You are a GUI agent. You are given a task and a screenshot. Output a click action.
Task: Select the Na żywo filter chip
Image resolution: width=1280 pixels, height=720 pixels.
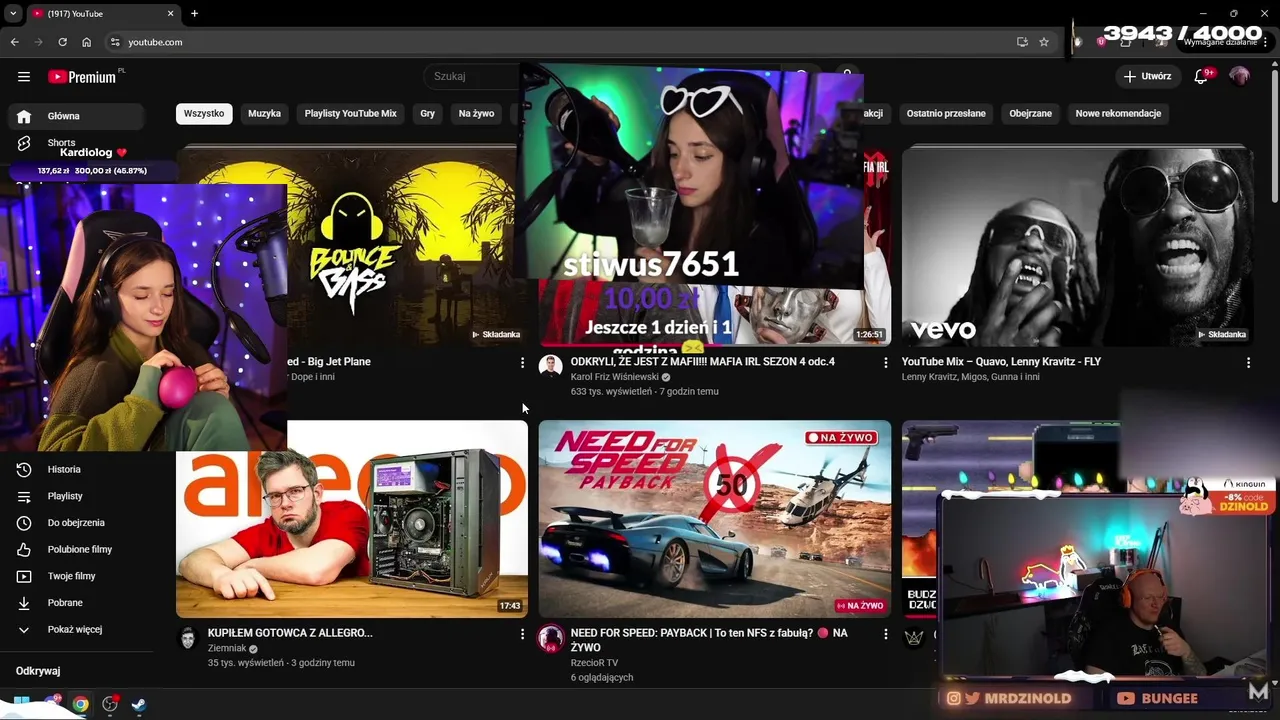click(477, 114)
